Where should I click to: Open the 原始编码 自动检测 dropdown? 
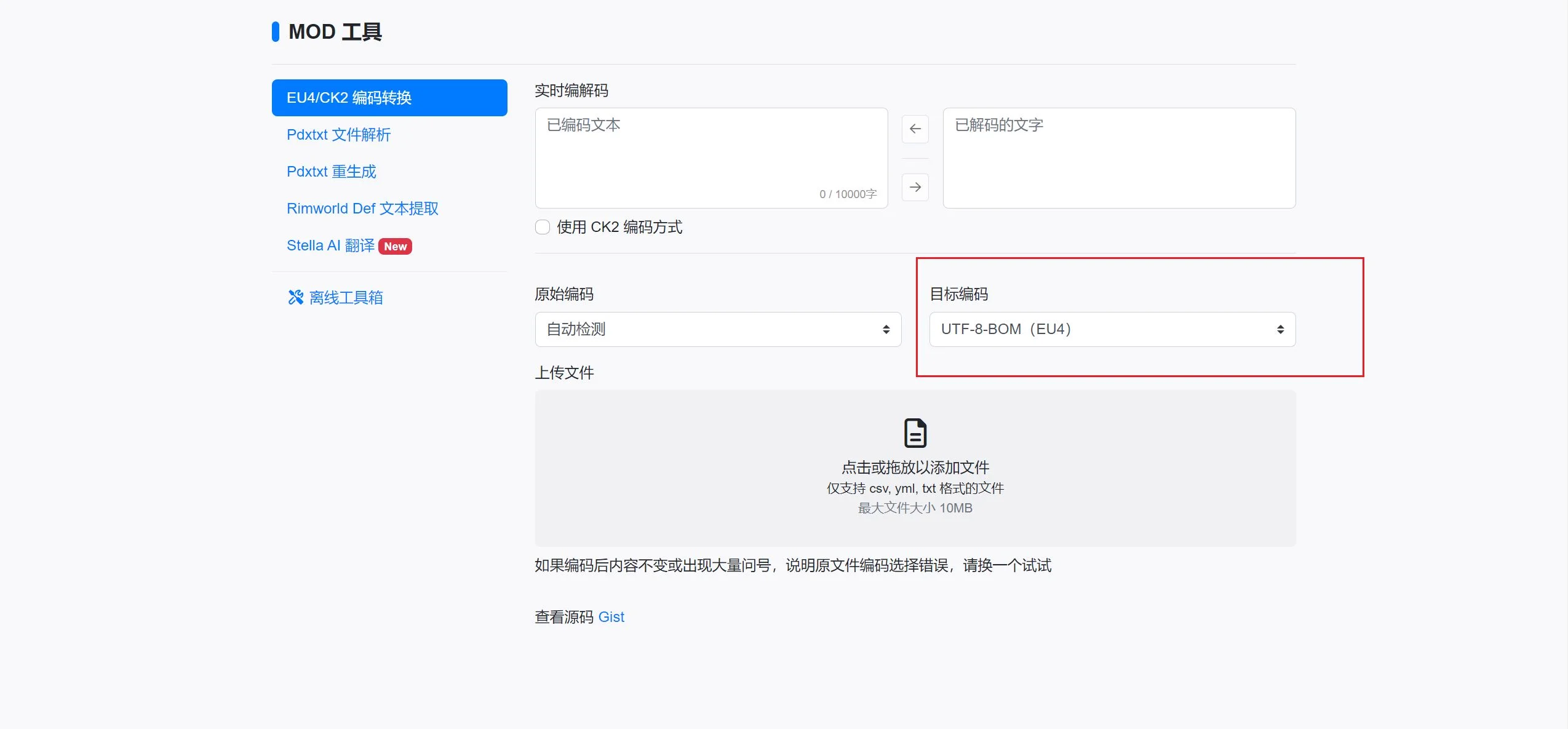(x=718, y=329)
